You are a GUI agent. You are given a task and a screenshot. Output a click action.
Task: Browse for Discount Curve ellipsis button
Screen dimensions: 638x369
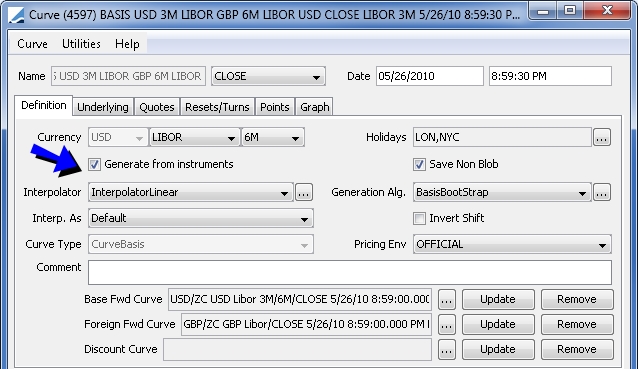click(x=447, y=350)
